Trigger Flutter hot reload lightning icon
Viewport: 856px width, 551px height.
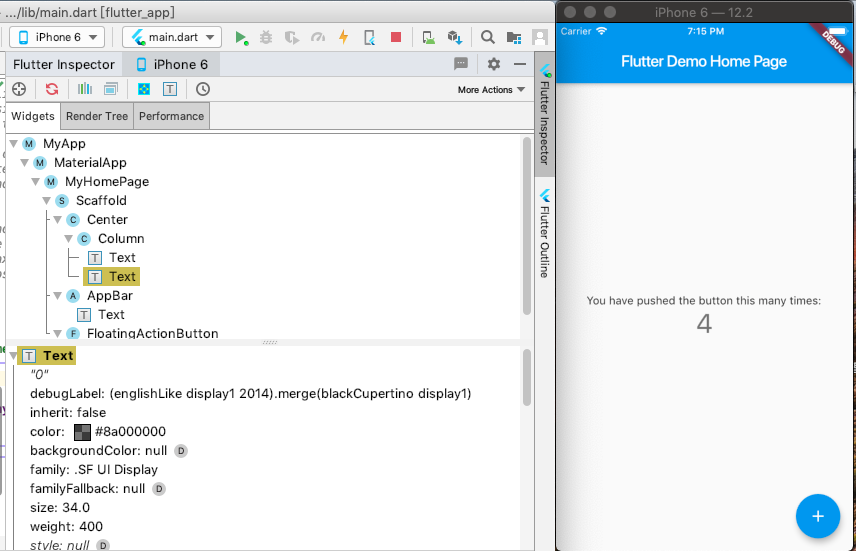coord(343,37)
